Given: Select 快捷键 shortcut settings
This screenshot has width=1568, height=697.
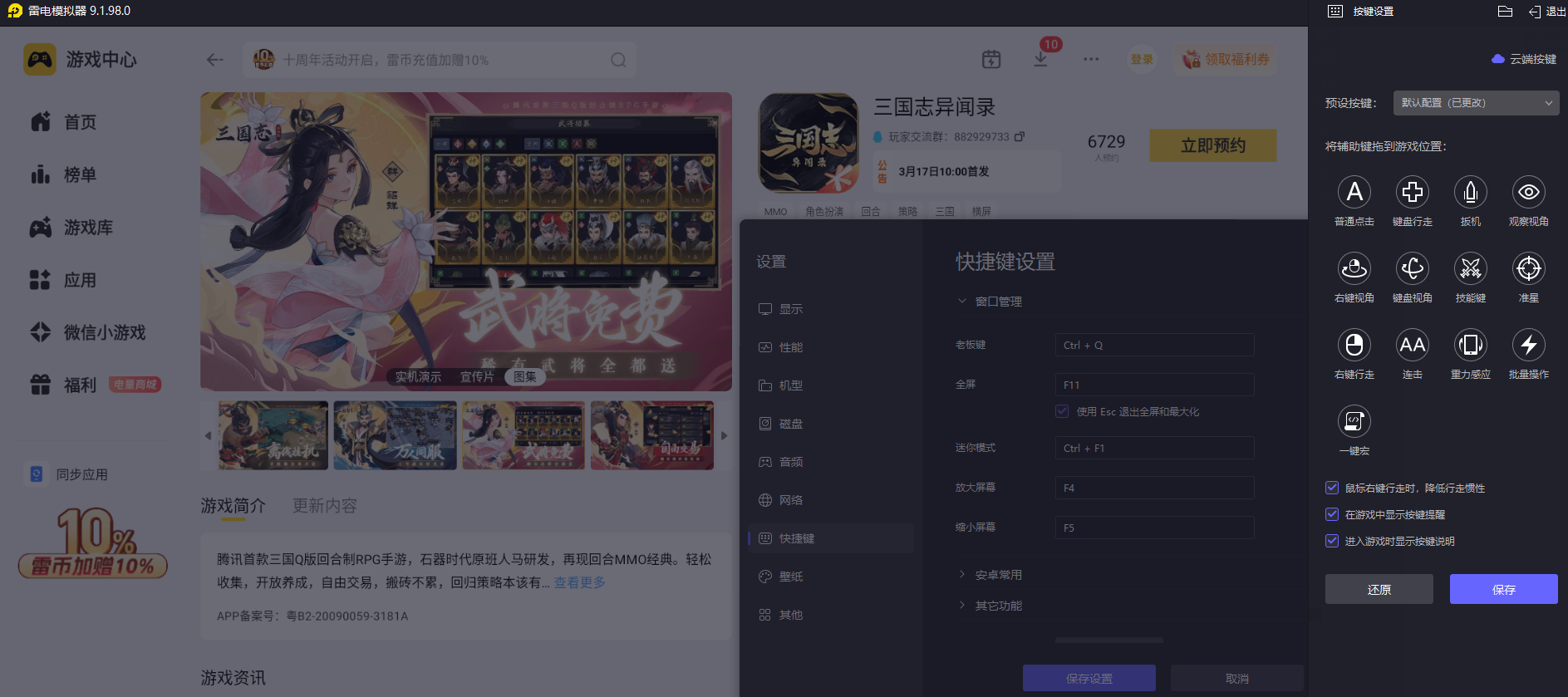Looking at the screenshot, I should click(831, 538).
